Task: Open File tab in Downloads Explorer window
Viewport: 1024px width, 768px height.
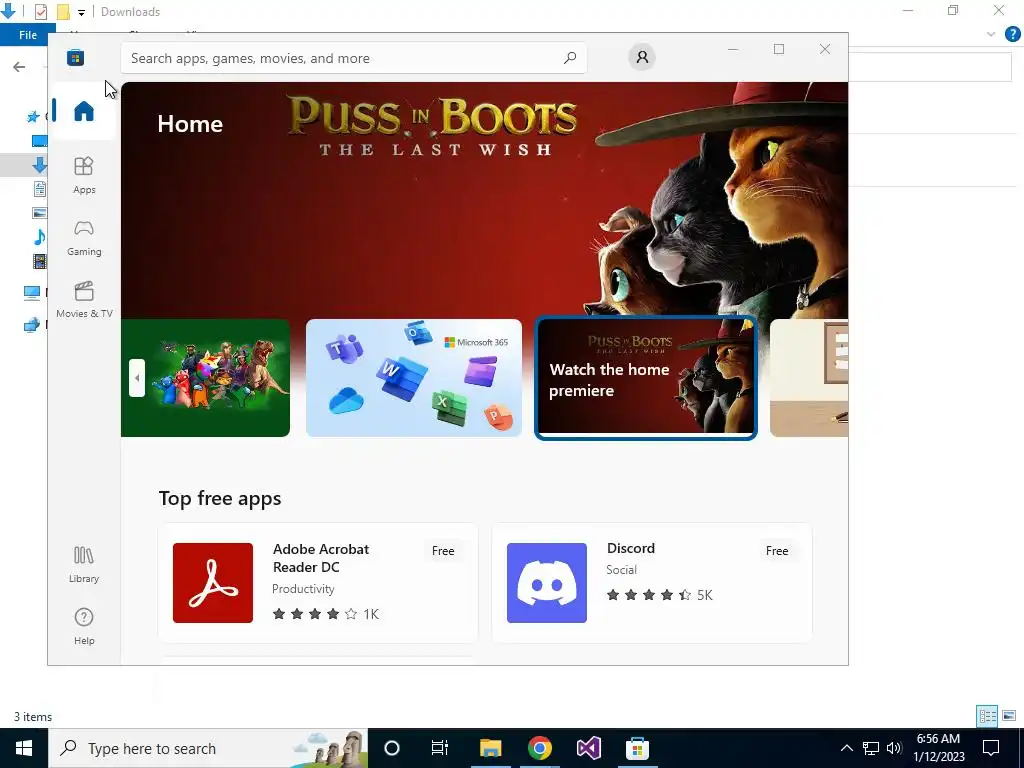Action: pos(27,35)
